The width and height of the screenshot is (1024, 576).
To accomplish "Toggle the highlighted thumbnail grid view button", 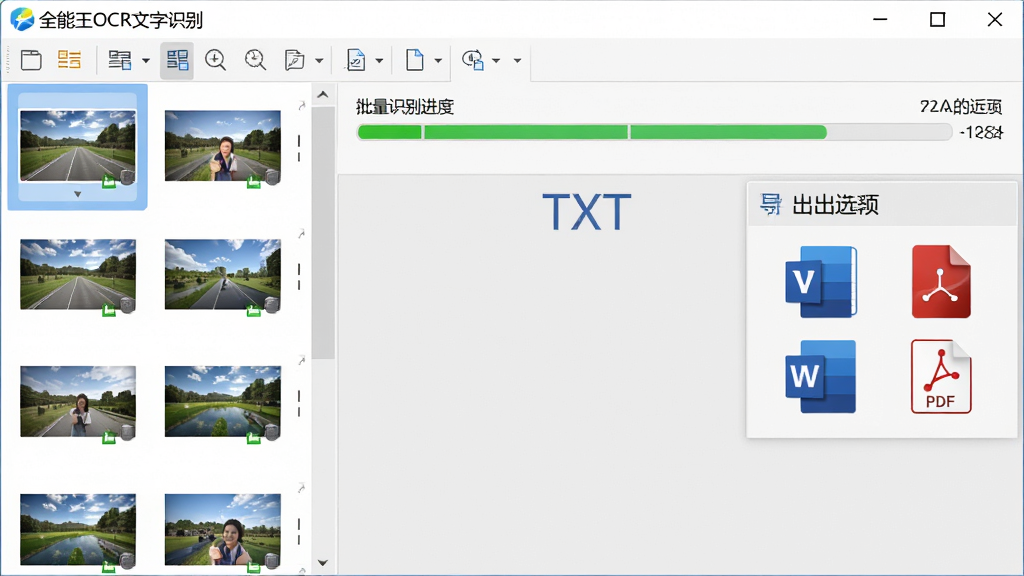I will pyautogui.click(x=177, y=60).
